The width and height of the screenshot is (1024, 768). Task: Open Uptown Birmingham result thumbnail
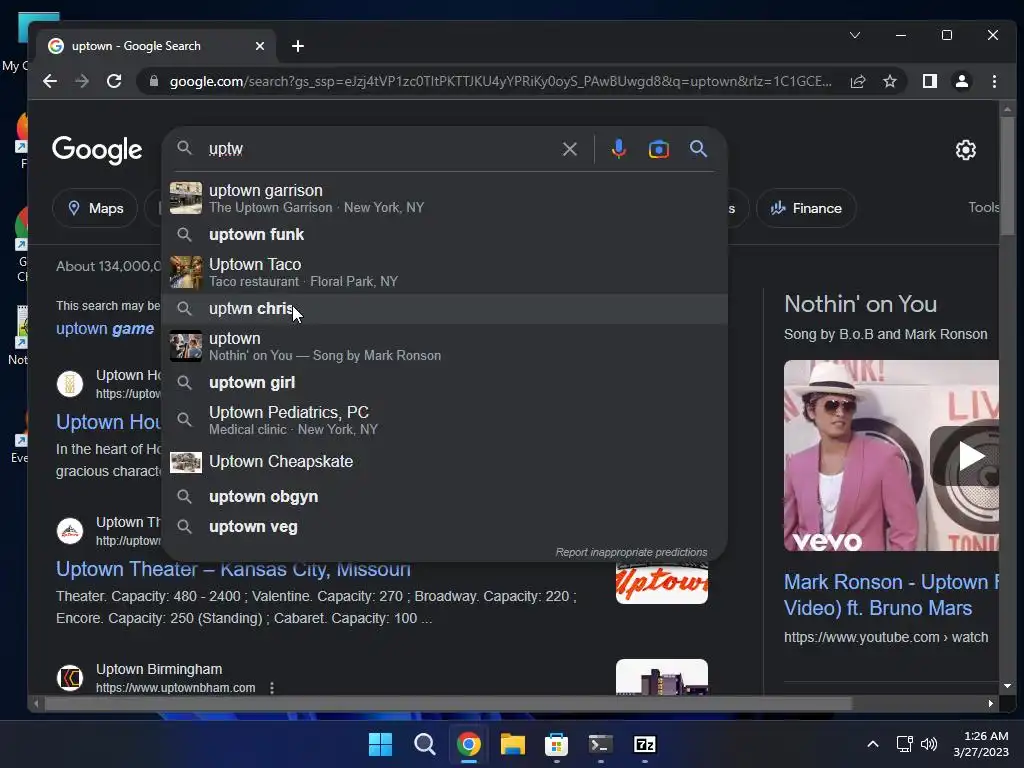(x=662, y=677)
